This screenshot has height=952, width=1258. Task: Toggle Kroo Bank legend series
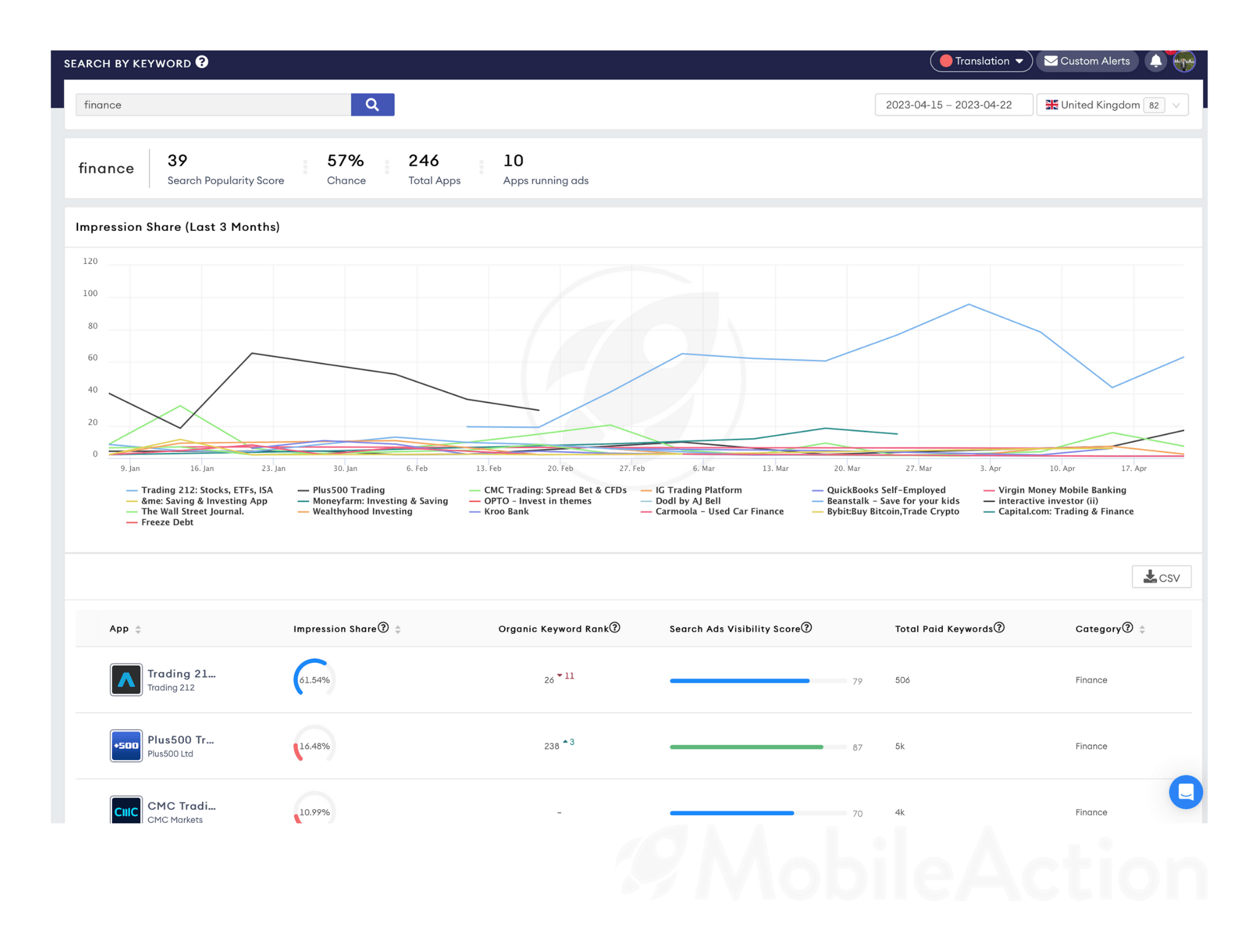pyautogui.click(x=499, y=511)
